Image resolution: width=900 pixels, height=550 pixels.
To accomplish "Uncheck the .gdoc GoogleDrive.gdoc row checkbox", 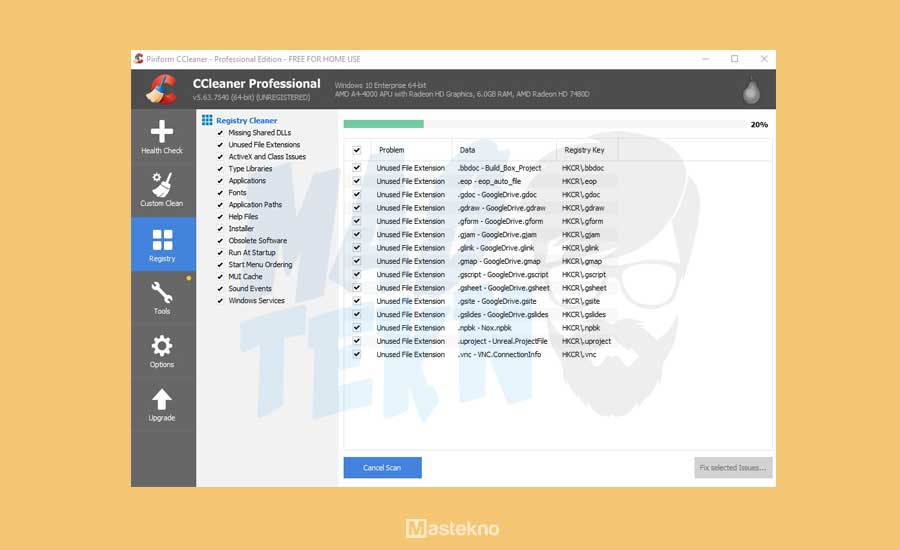I will 357,194.
